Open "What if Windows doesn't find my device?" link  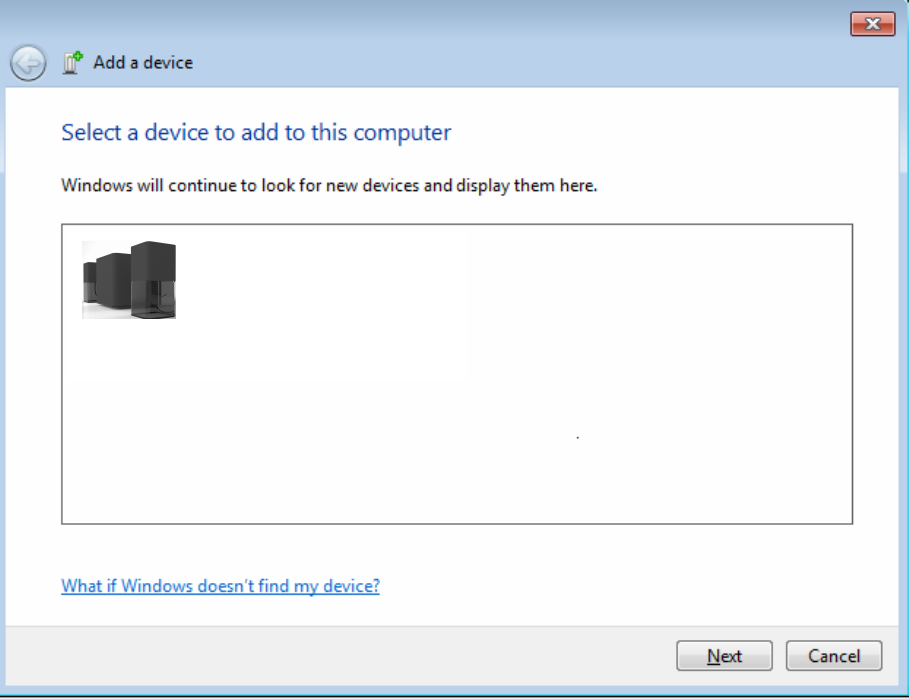pyautogui.click(x=220, y=586)
